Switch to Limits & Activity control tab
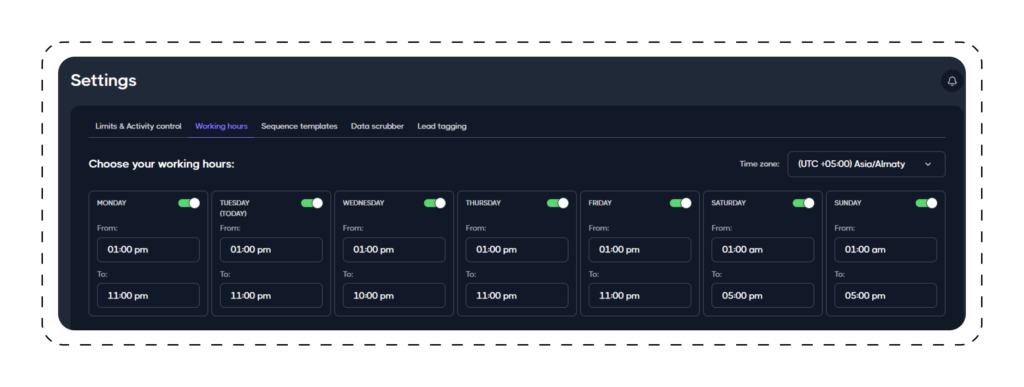Screen dimensions: 1024x387 point(138,126)
